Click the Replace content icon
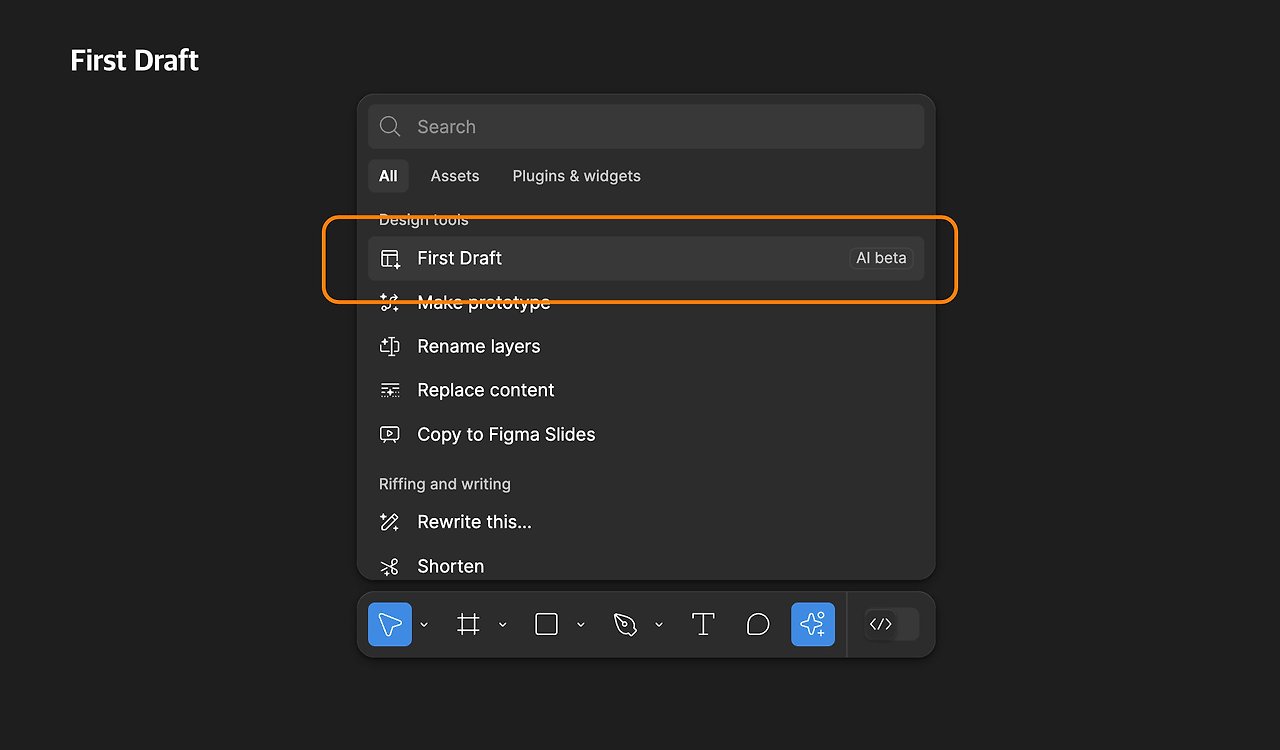The width and height of the screenshot is (1280, 750). pyautogui.click(x=390, y=390)
